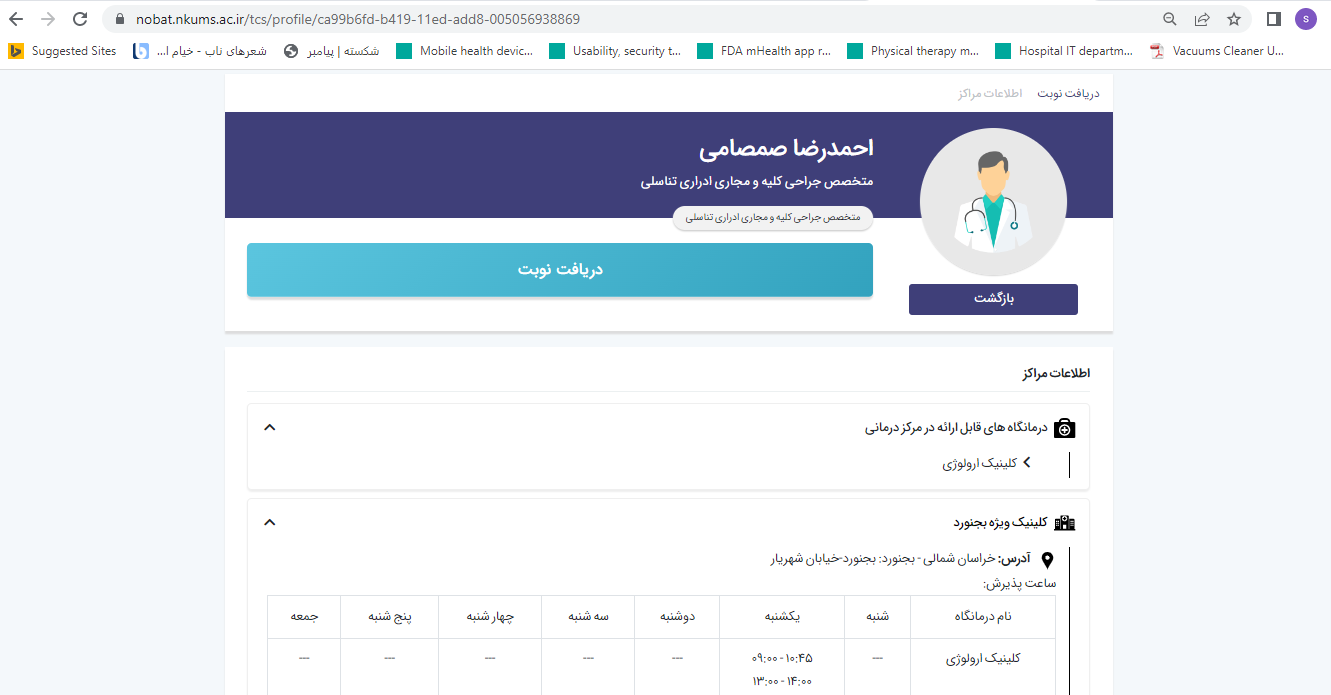The height and width of the screenshot is (695, 1331).
Task: Click the share page icon
Action: [x=1202, y=19]
